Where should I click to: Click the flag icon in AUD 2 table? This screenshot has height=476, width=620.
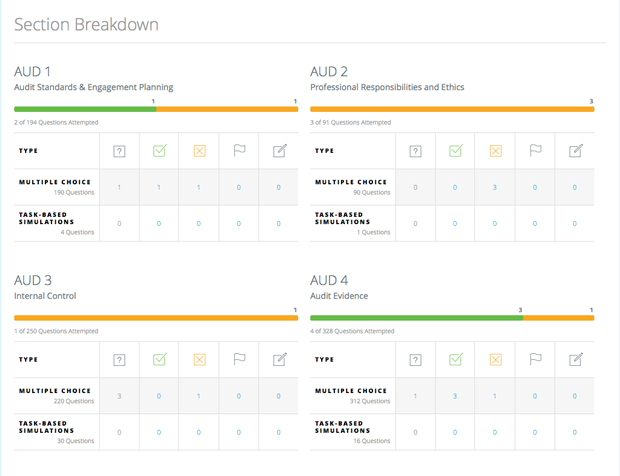pos(535,151)
